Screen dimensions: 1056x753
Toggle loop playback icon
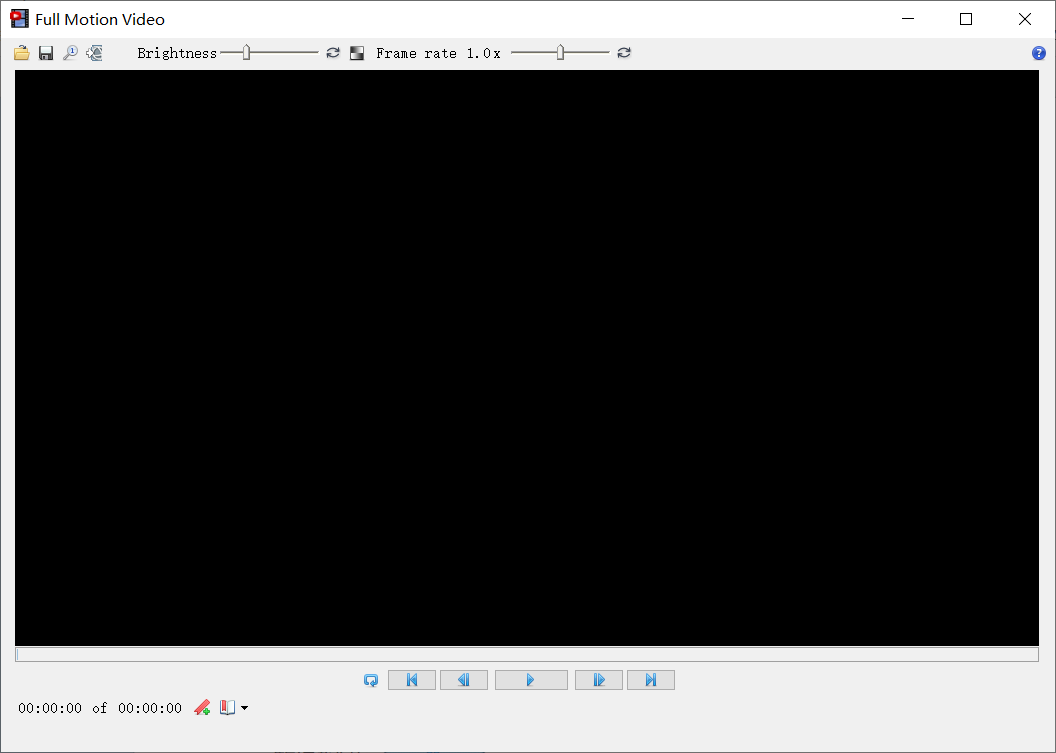(x=371, y=680)
